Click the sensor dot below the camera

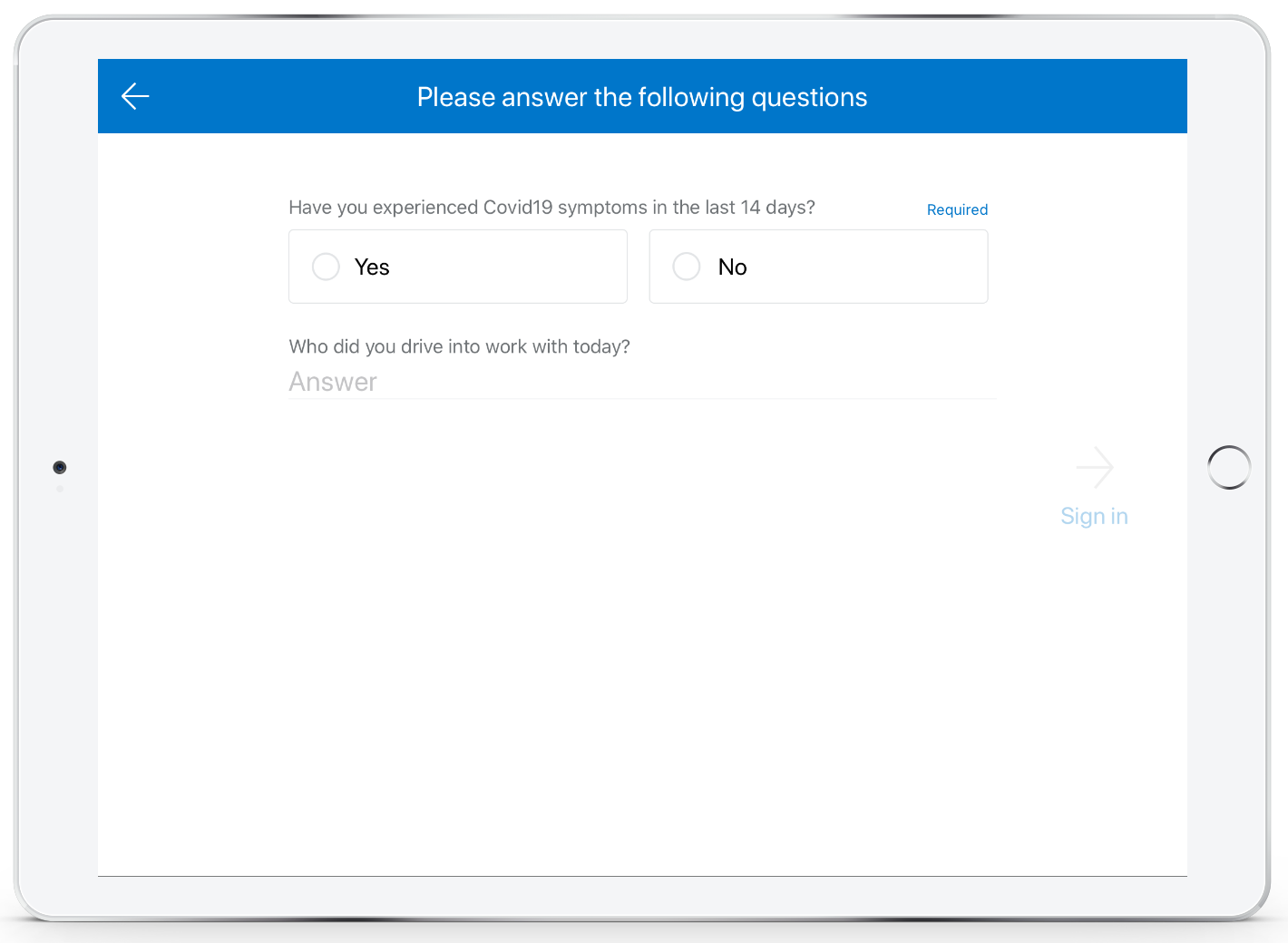pos(60,489)
